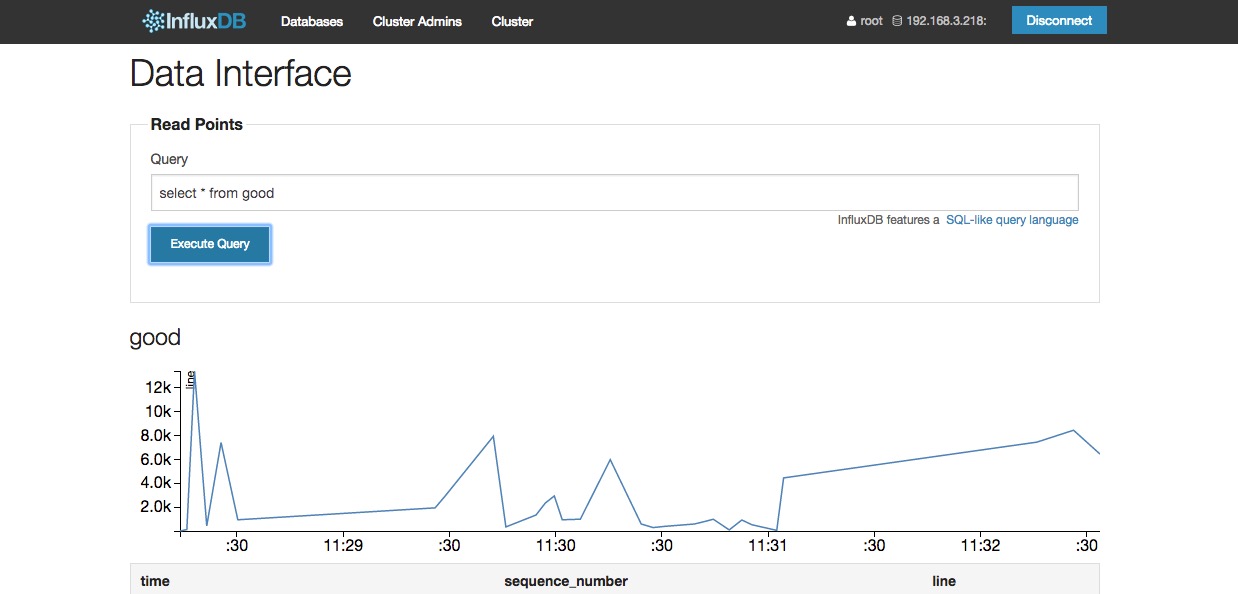Go to Cluster Admins page
Viewport: 1238px width, 594px height.
tap(417, 21)
